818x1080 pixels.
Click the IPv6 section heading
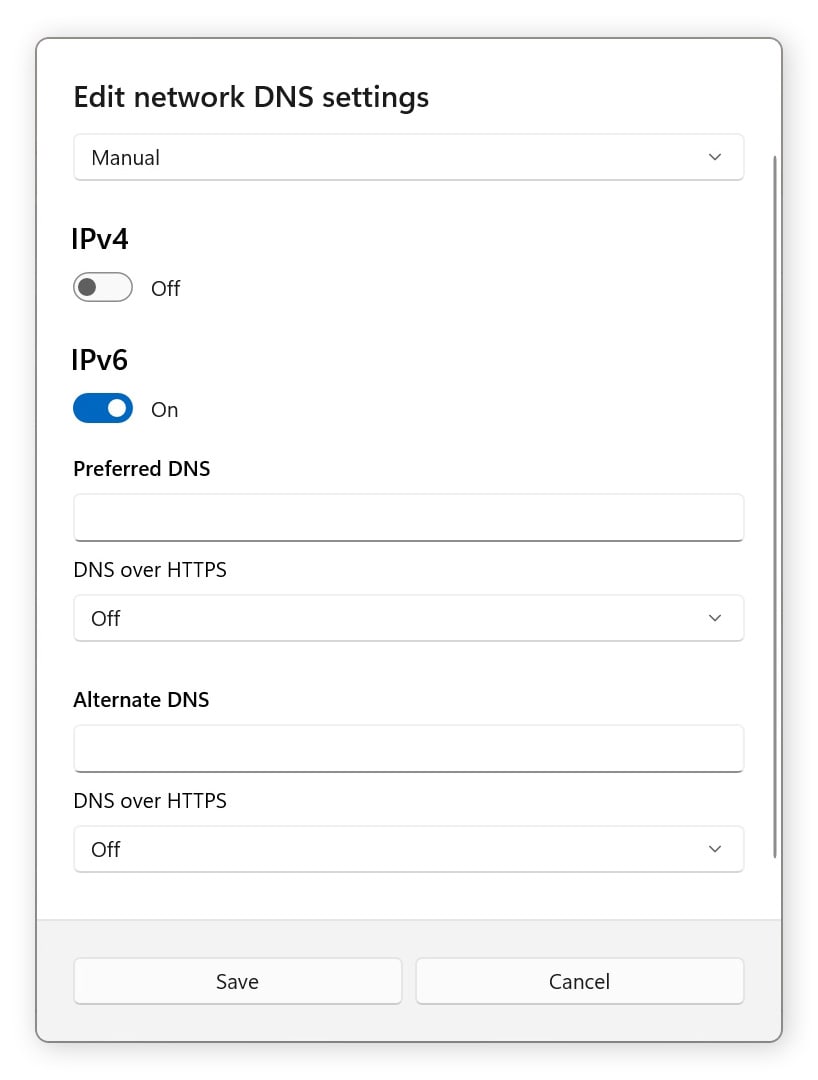100,359
